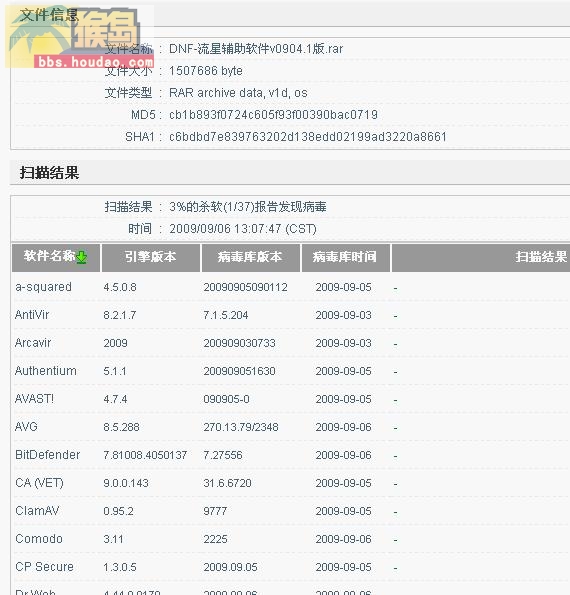Select CP Secure database version 2009.09.05
The height and width of the screenshot is (595, 570).
click(231, 567)
